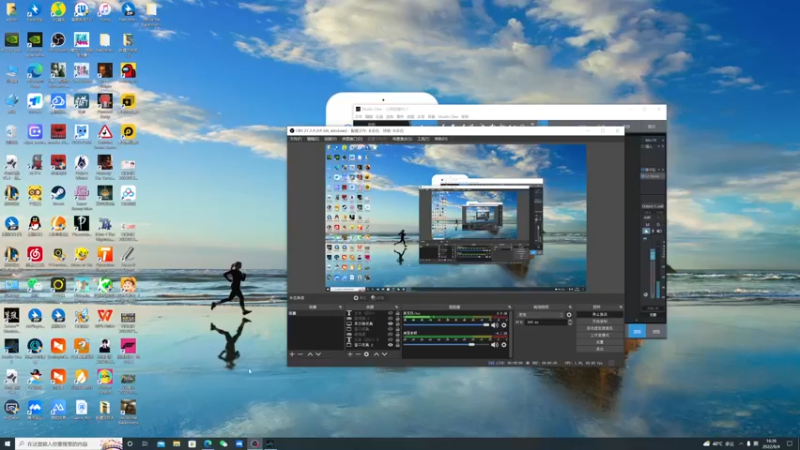Click the OBS preview canvas
The image size is (800, 450).
456,218
